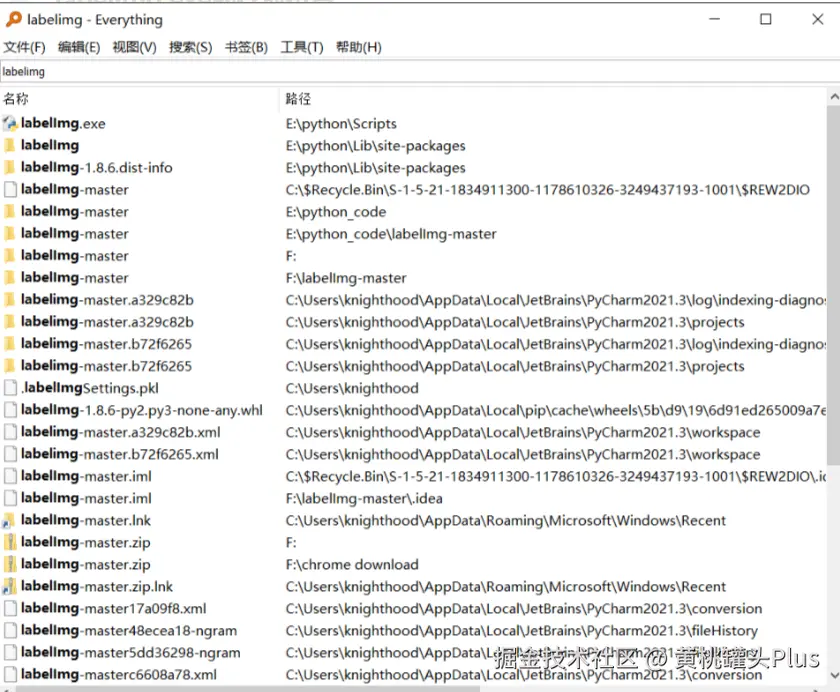Click file icon of labelImg-masterc6608a78.xml
This screenshot has height=692, width=840.
pos(10,674)
